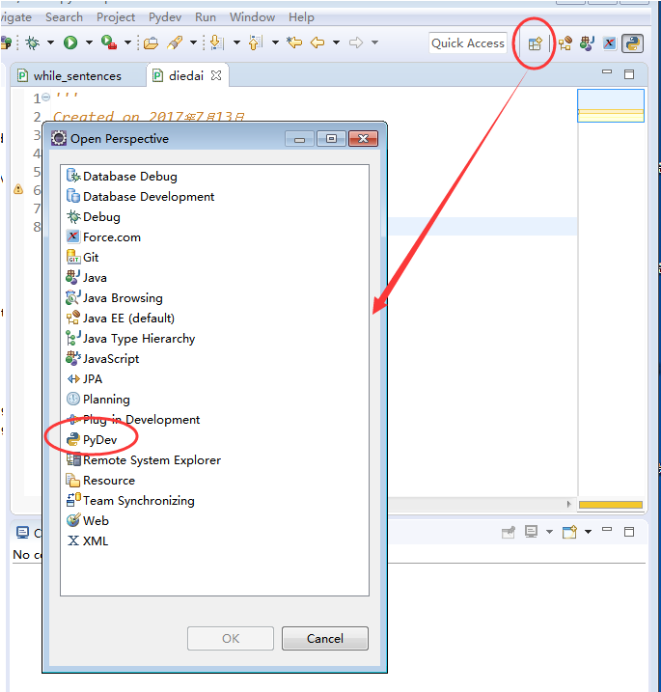Click the Pin Console icon
Viewport: 661px width, 692px height.
click(x=508, y=532)
